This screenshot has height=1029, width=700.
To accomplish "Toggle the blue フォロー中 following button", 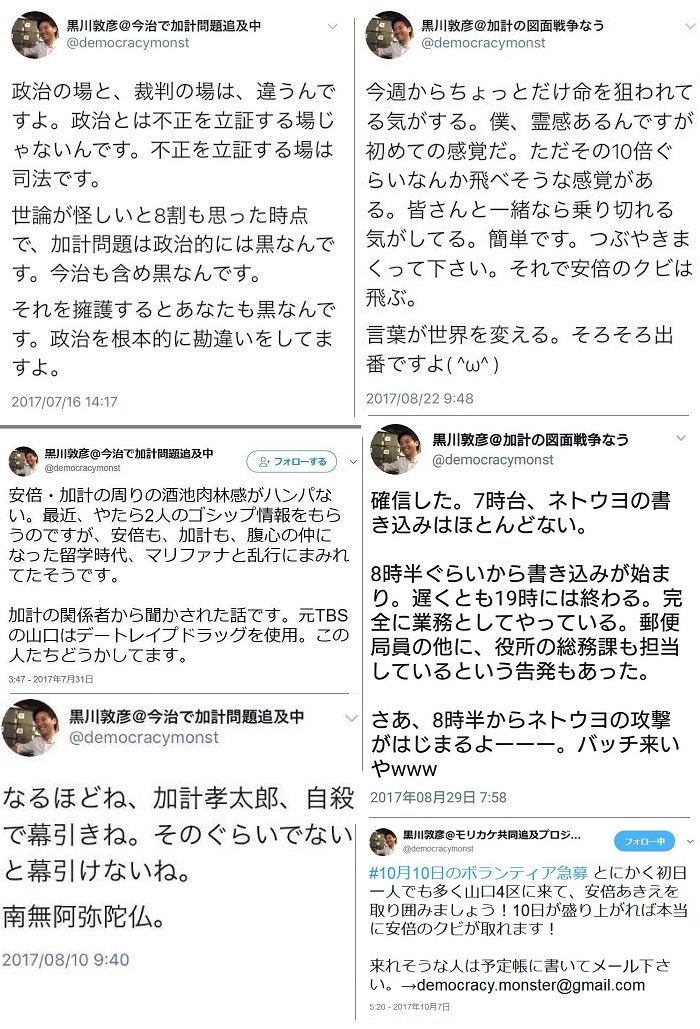I will (644, 841).
